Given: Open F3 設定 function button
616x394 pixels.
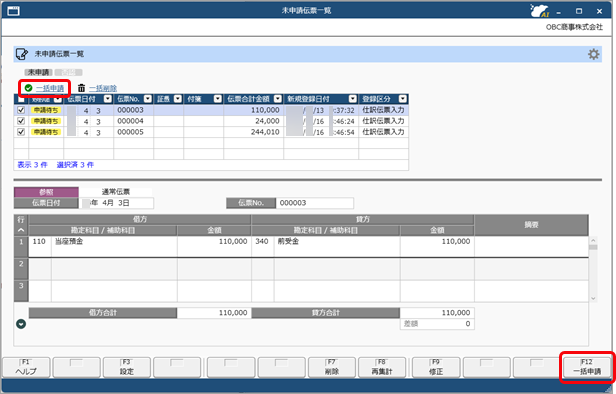Looking at the screenshot, I should click(126, 367).
